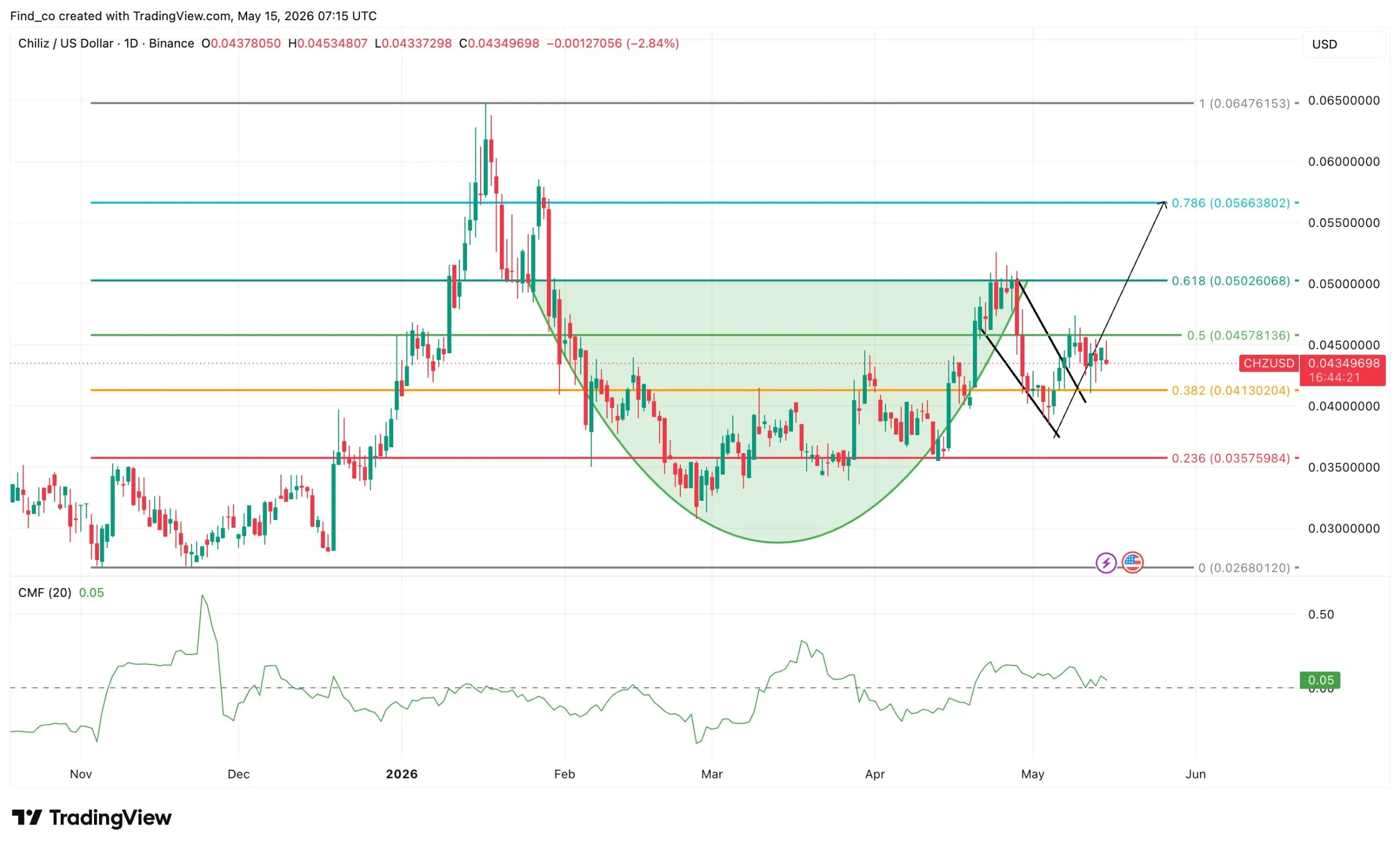Click the 0.05000000 price axis value

click(x=1344, y=284)
